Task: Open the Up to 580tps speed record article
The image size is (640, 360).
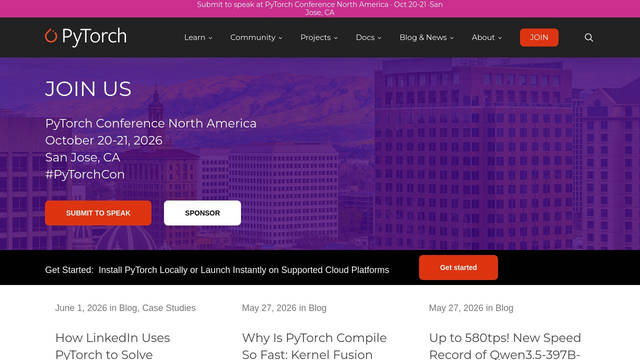Action: click(x=505, y=346)
